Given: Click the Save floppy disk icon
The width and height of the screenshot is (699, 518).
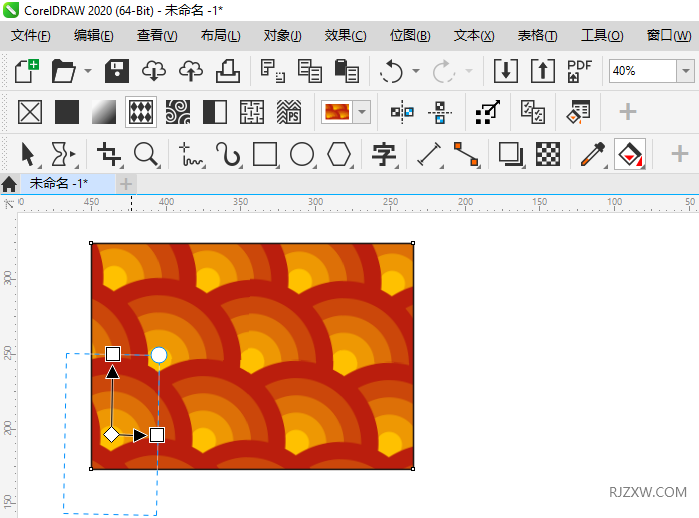Looking at the screenshot, I should click(116, 71).
